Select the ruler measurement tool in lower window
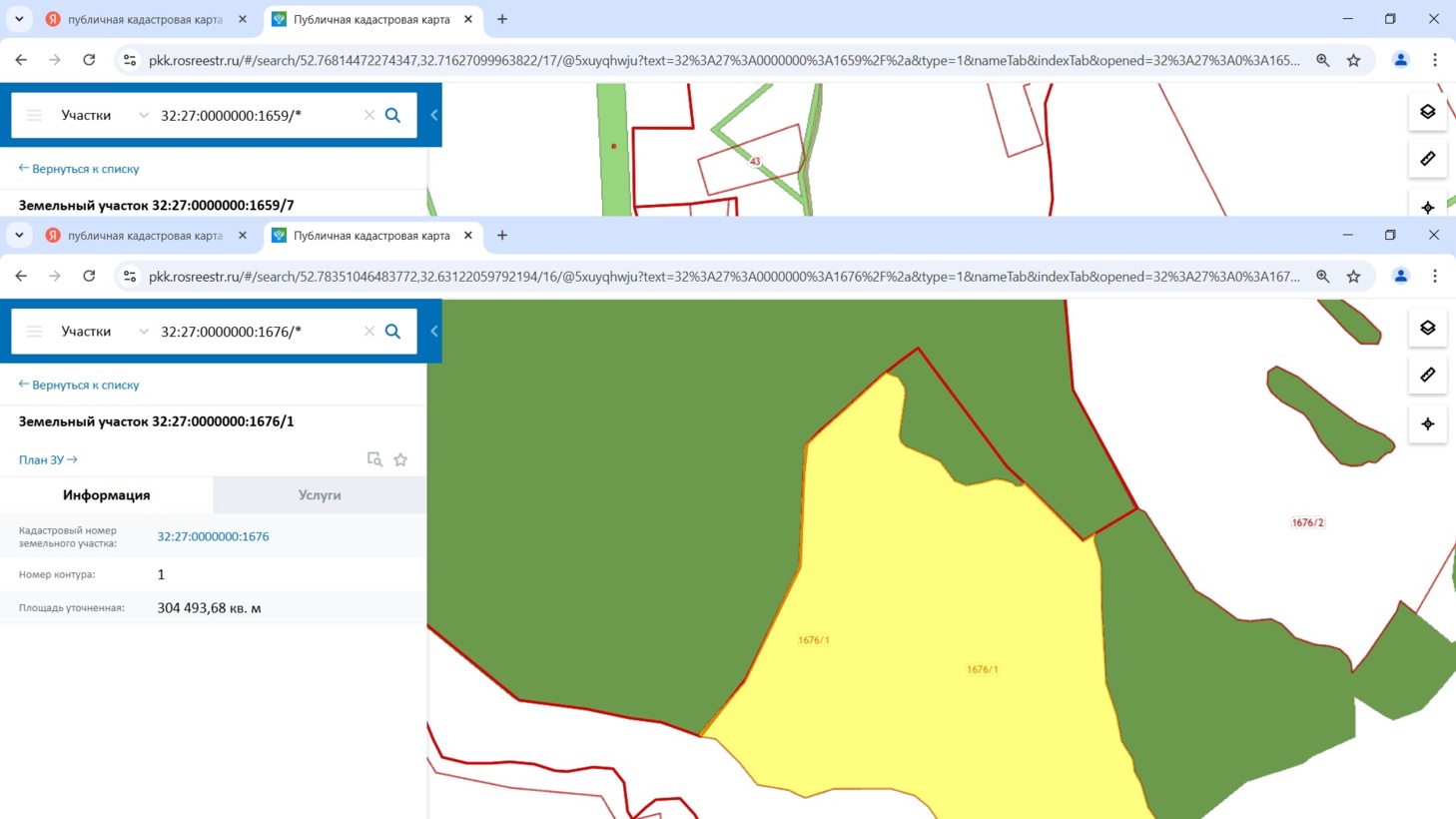The height and width of the screenshot is (819, 1456). click(1427, 375)
